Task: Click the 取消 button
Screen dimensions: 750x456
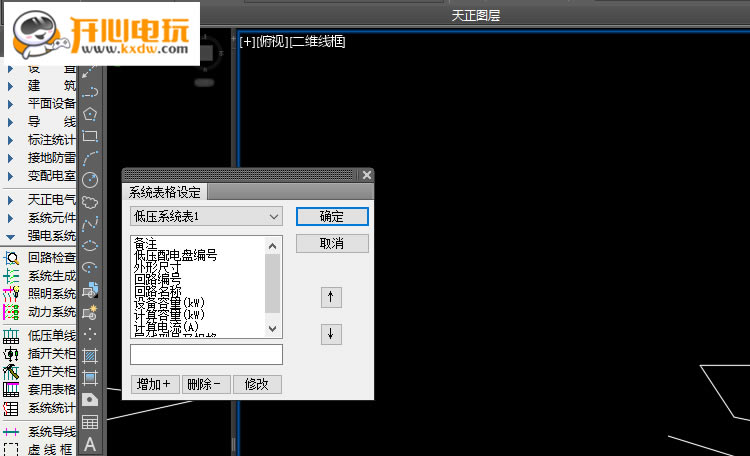Action: (332, 244)
